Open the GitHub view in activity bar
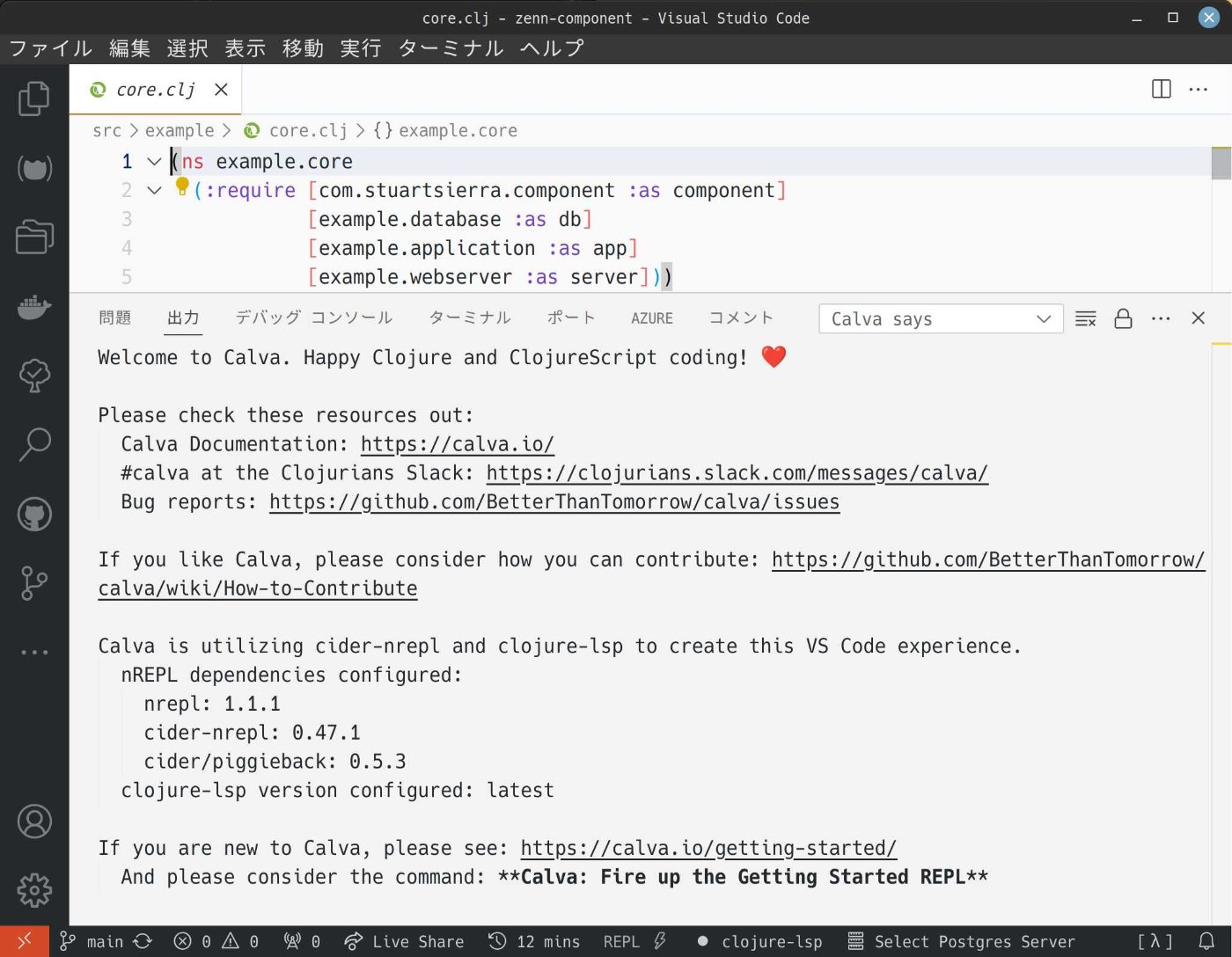1232x957 pixels. [x=34, y=514]
